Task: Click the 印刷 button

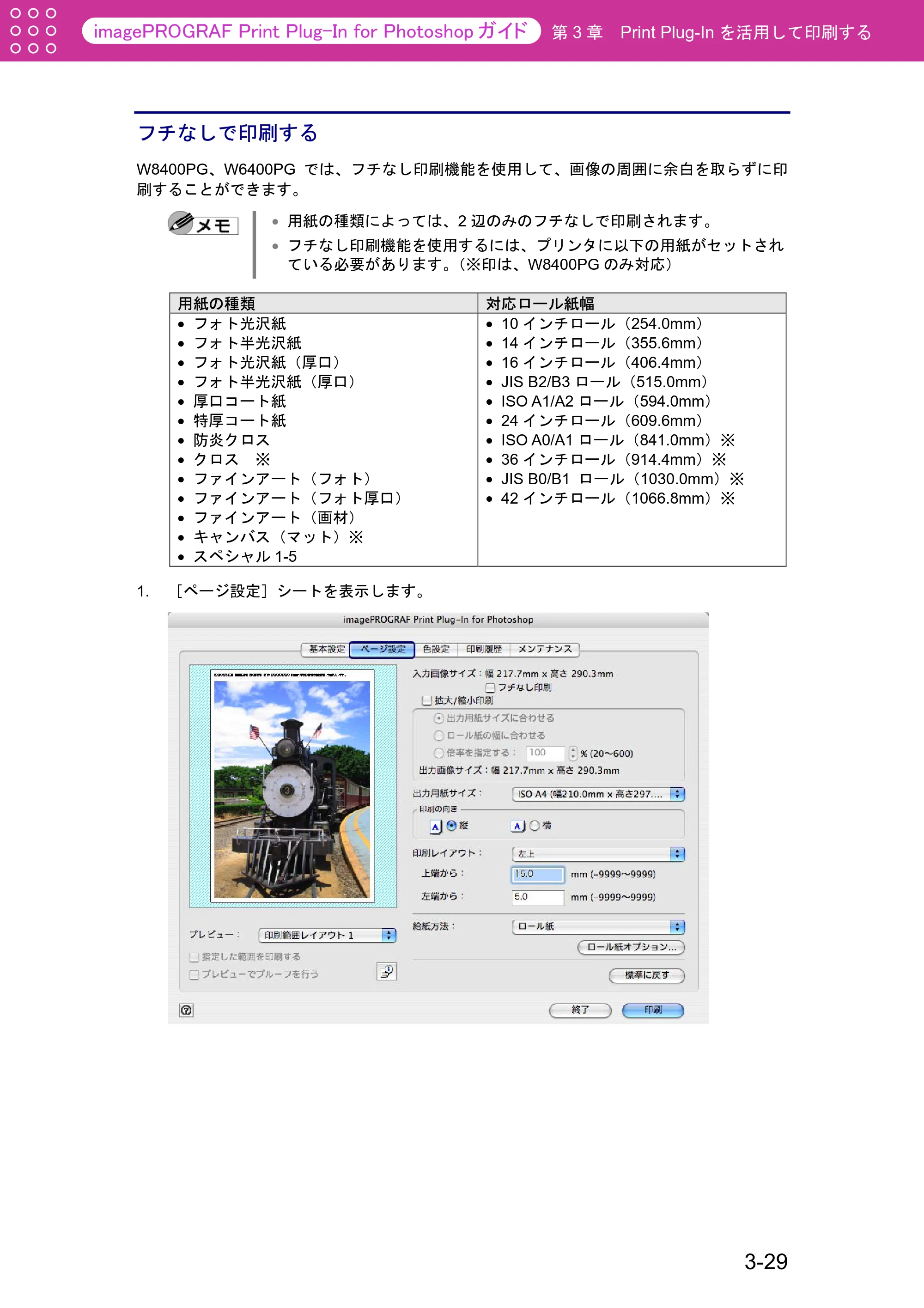Action: [653, 1010]
